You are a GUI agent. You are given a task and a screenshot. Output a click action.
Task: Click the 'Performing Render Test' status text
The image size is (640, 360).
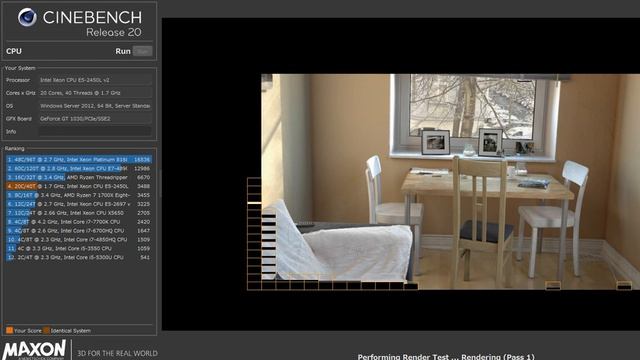point(446,356)
